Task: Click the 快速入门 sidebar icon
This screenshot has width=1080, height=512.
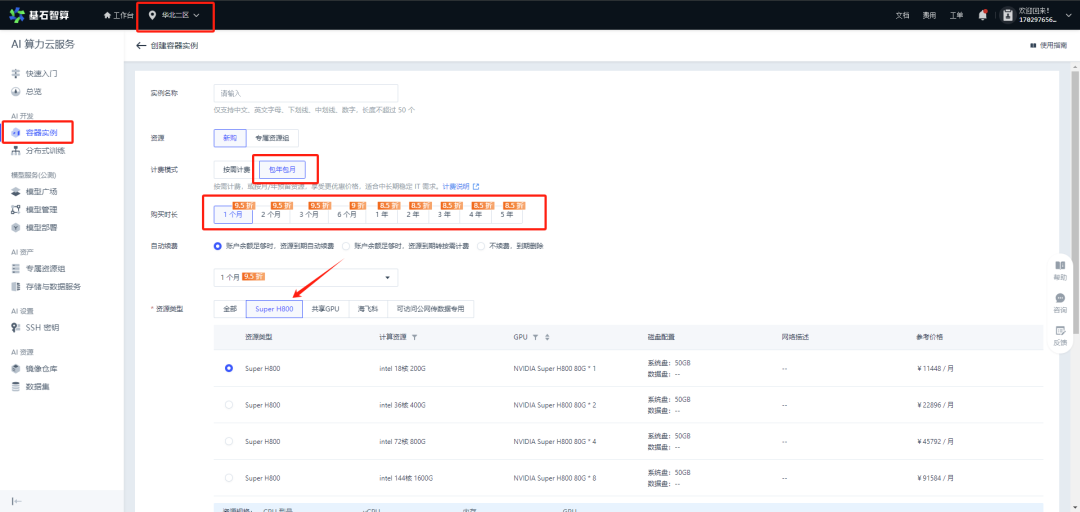Action: [16, 73]
